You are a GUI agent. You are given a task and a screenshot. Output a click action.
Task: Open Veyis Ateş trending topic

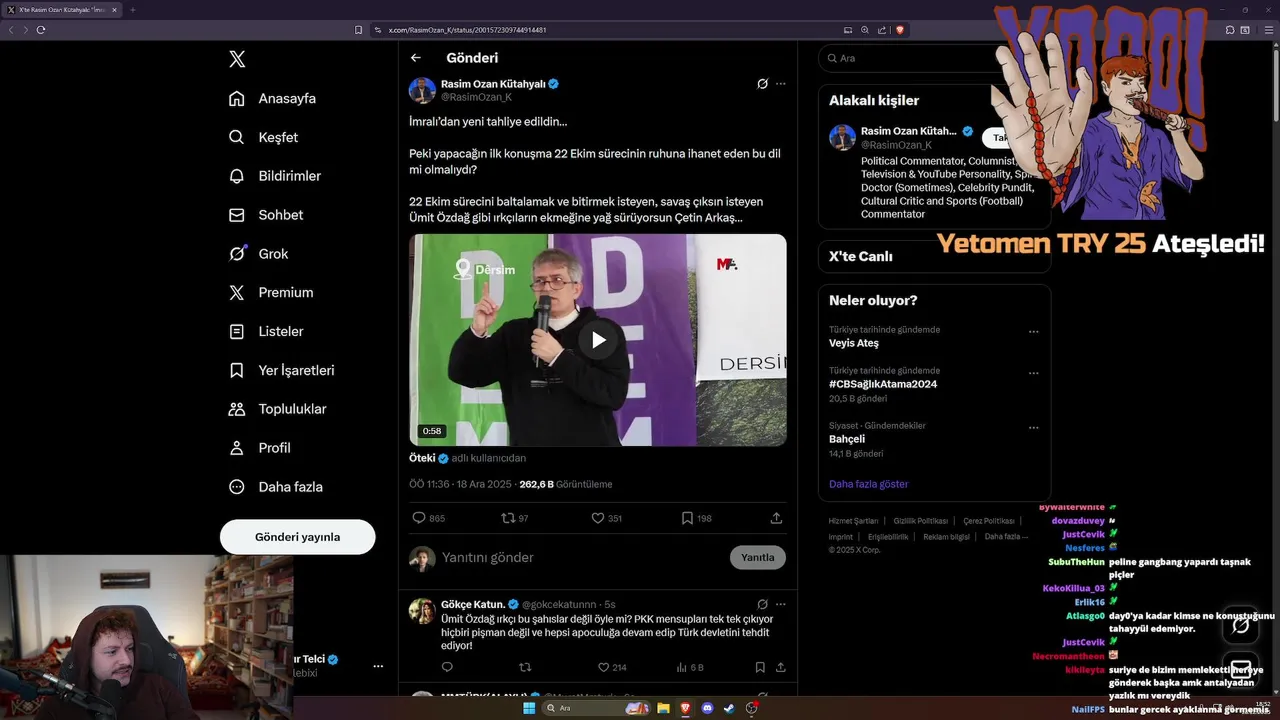[x=853, y=343]
